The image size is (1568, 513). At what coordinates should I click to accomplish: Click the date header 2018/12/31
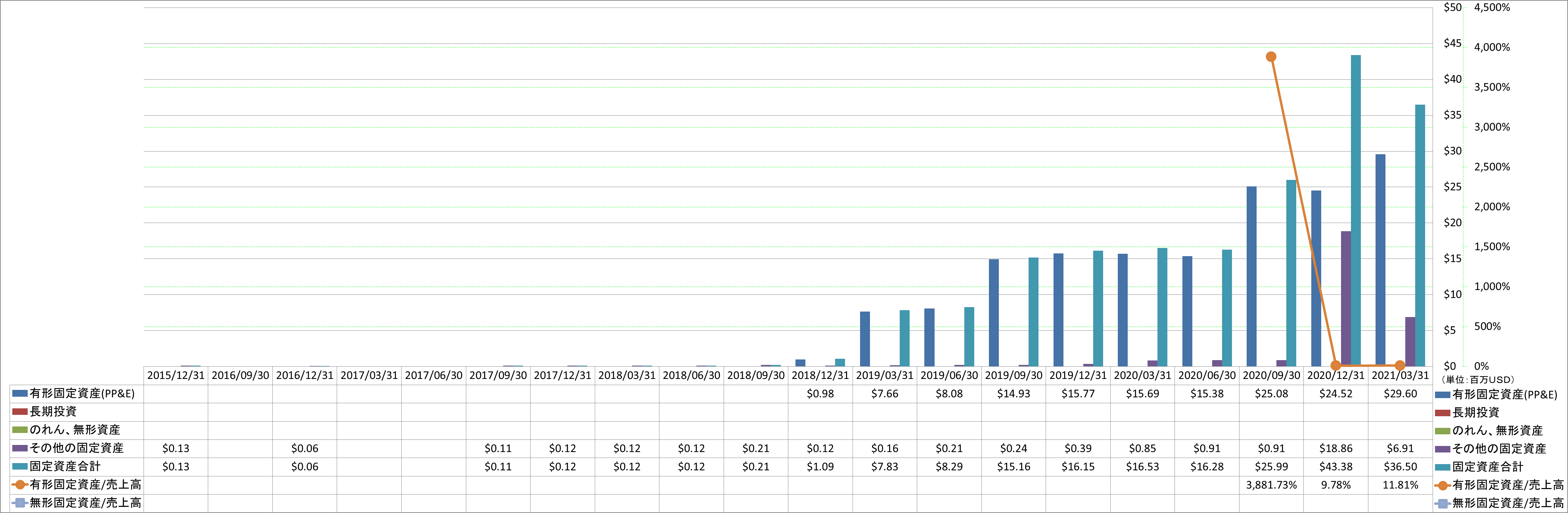click(820, 375)
